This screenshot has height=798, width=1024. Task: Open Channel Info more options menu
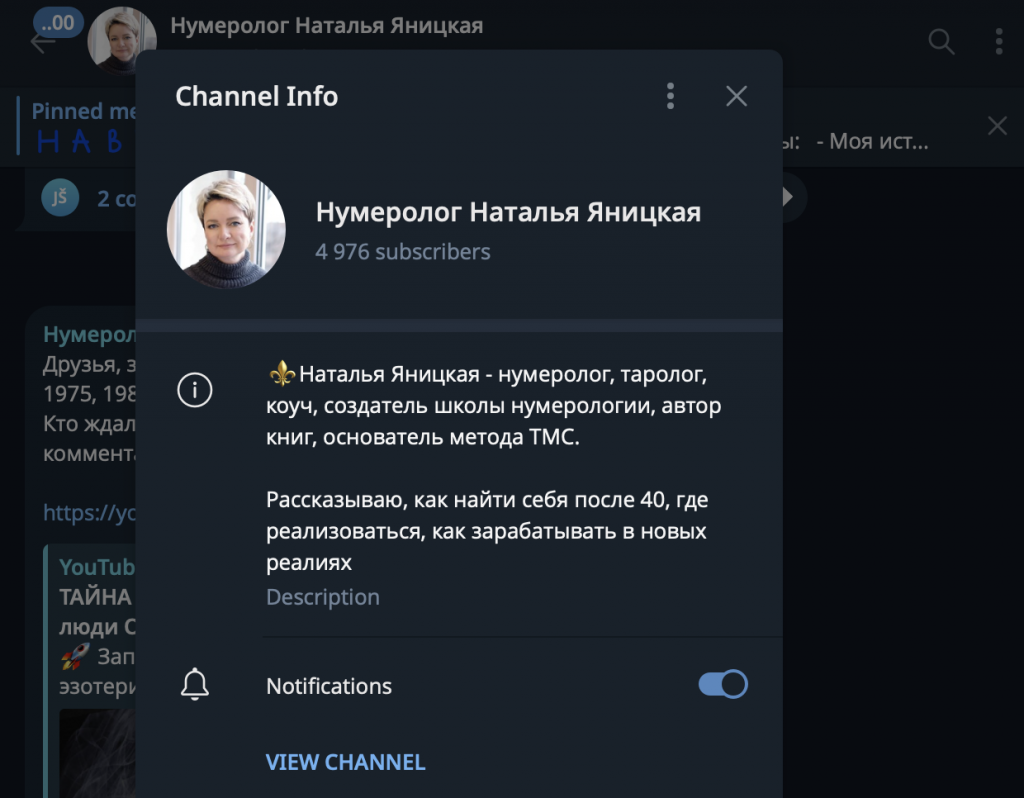click(670, 96)
